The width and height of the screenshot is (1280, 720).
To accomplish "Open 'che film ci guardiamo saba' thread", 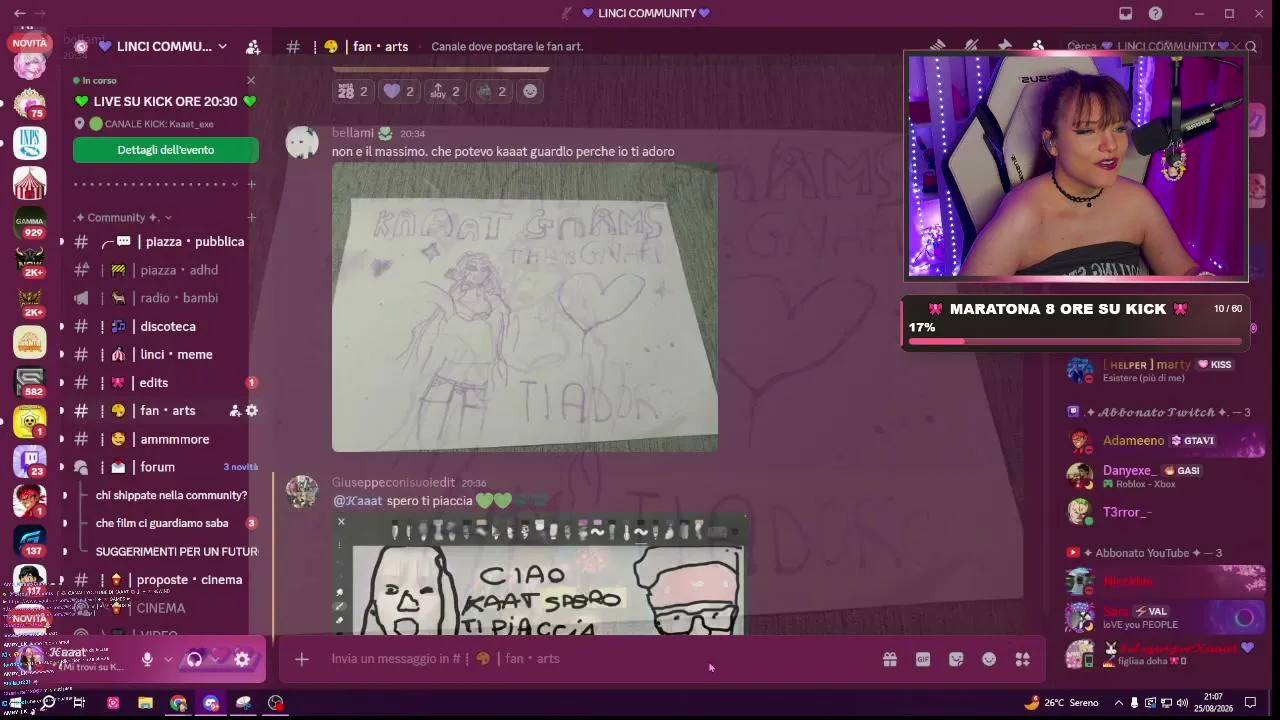I will pyautogui.click(x=162, y=523).
